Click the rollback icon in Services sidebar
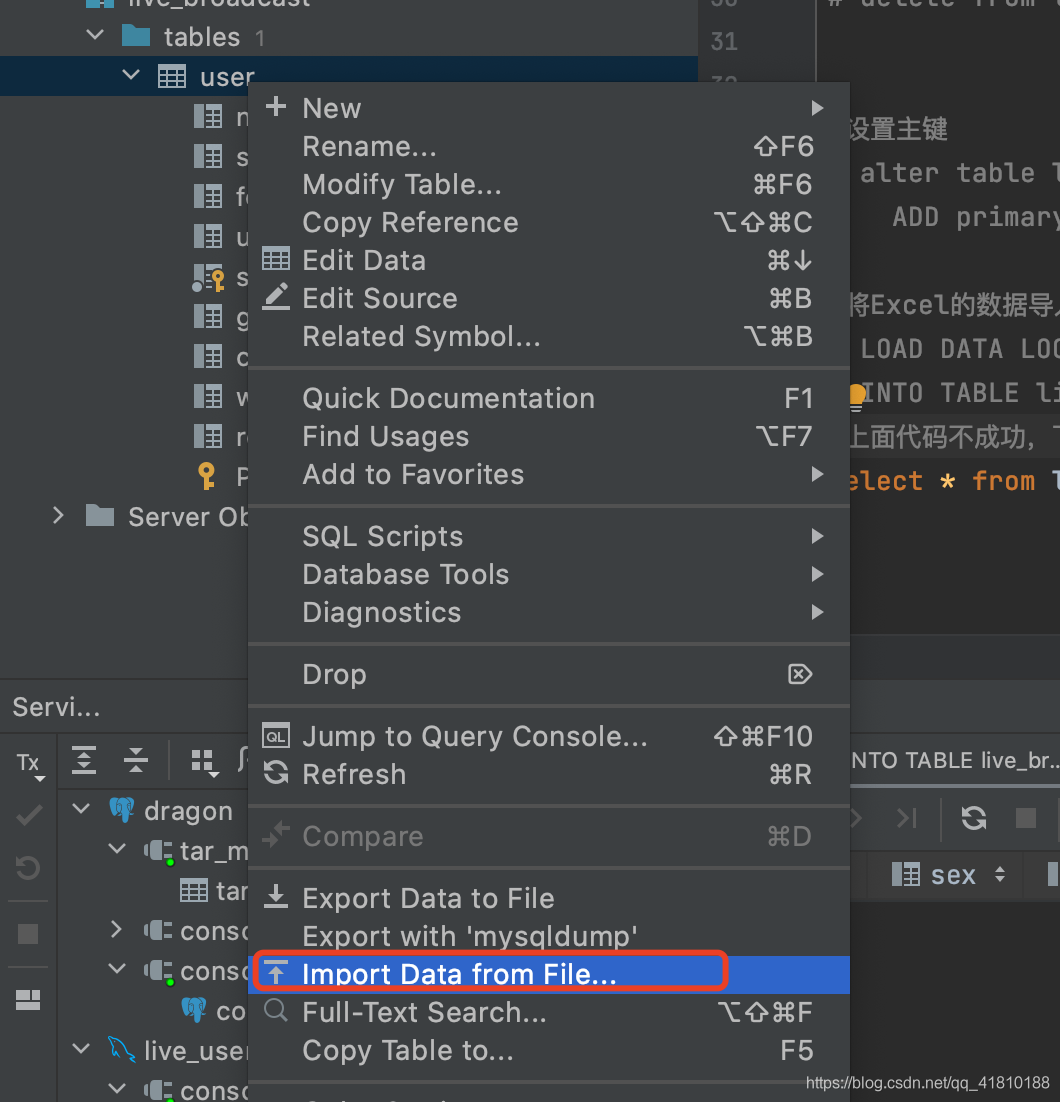1060x1102 pixels. click(x=28, y=867)
